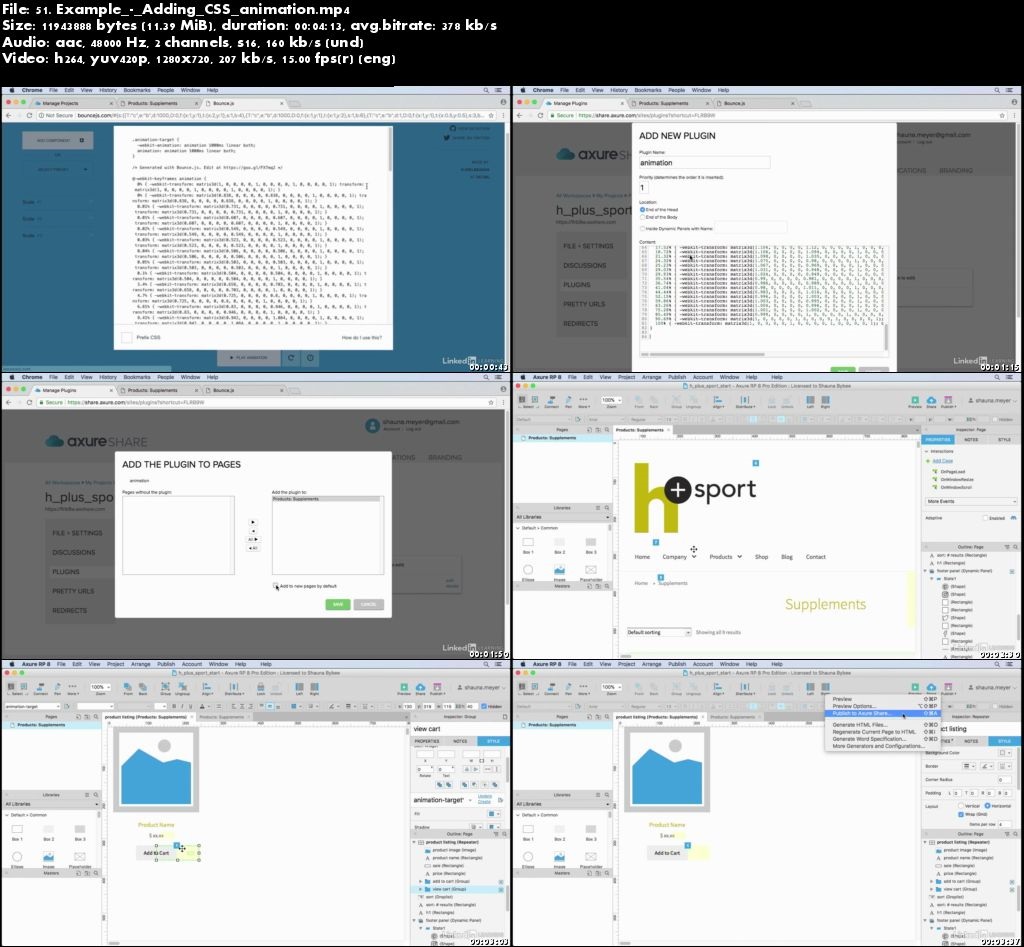Click Update style link in view cart frame
1024x947 pixels.
[485, 796]
